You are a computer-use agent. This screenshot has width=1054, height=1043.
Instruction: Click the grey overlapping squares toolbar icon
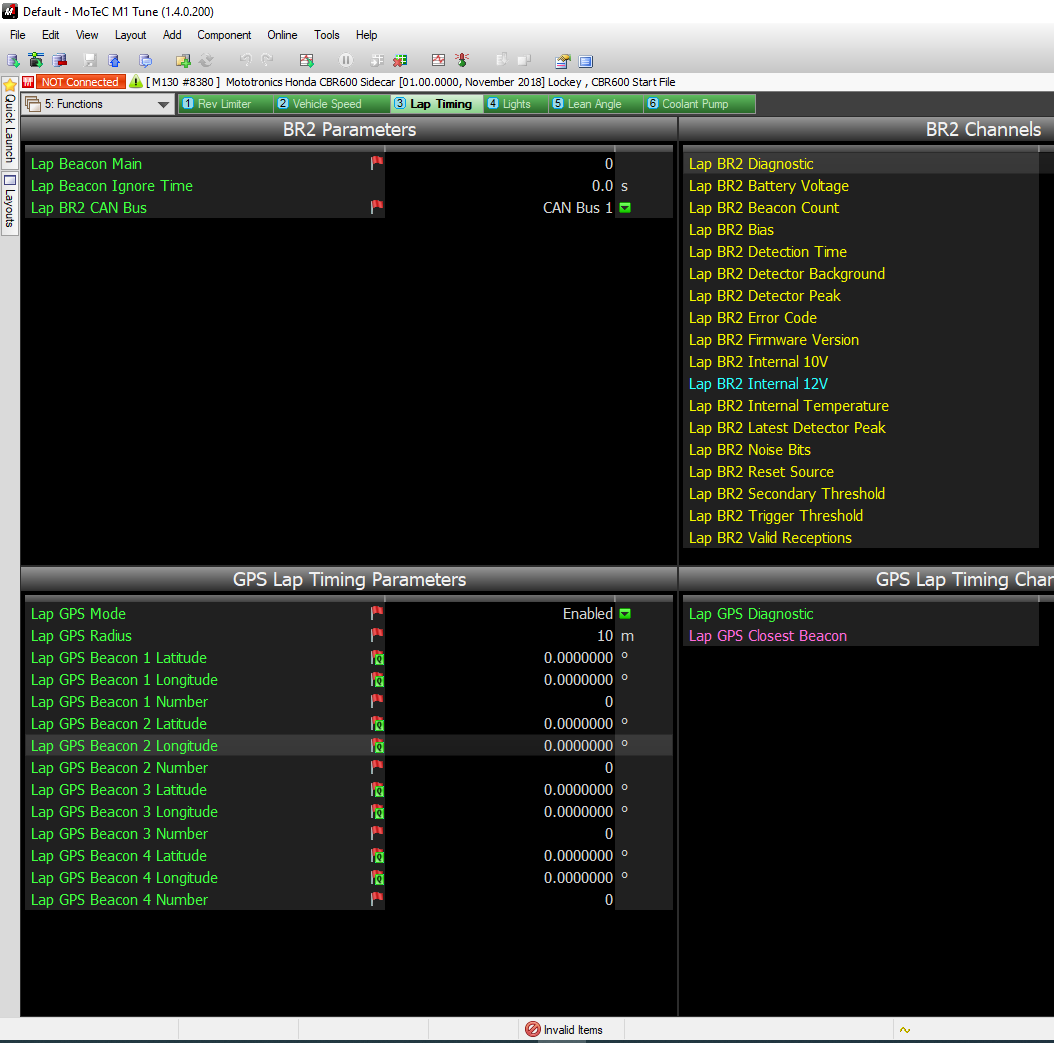point(524,60)
